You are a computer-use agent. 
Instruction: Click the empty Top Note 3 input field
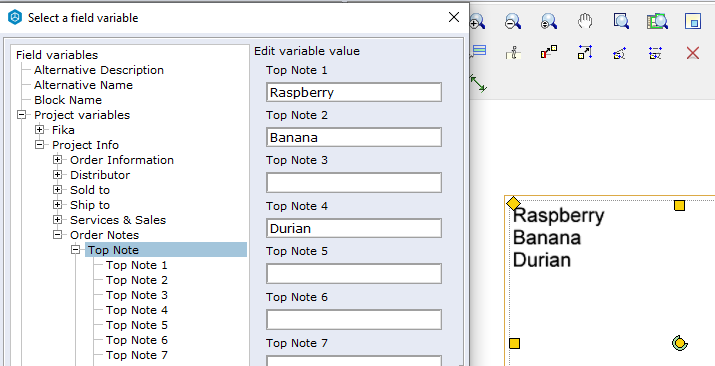[x=354, y=183]
